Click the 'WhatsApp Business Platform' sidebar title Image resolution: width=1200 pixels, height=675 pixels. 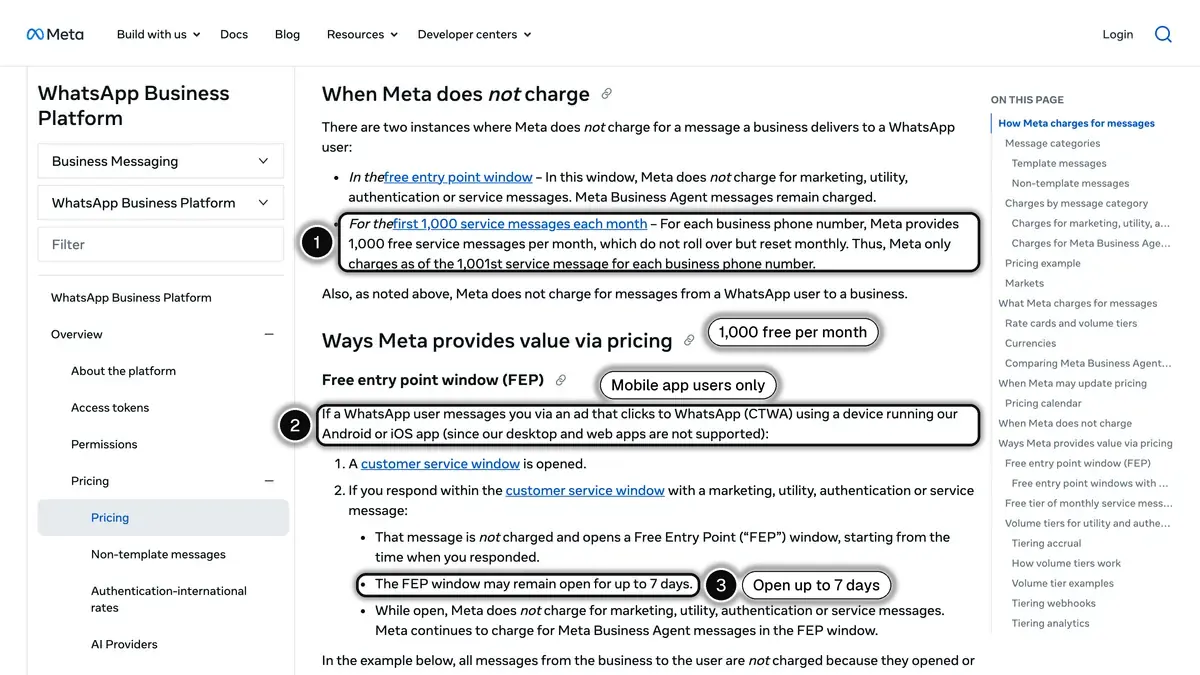coord(133,105)
